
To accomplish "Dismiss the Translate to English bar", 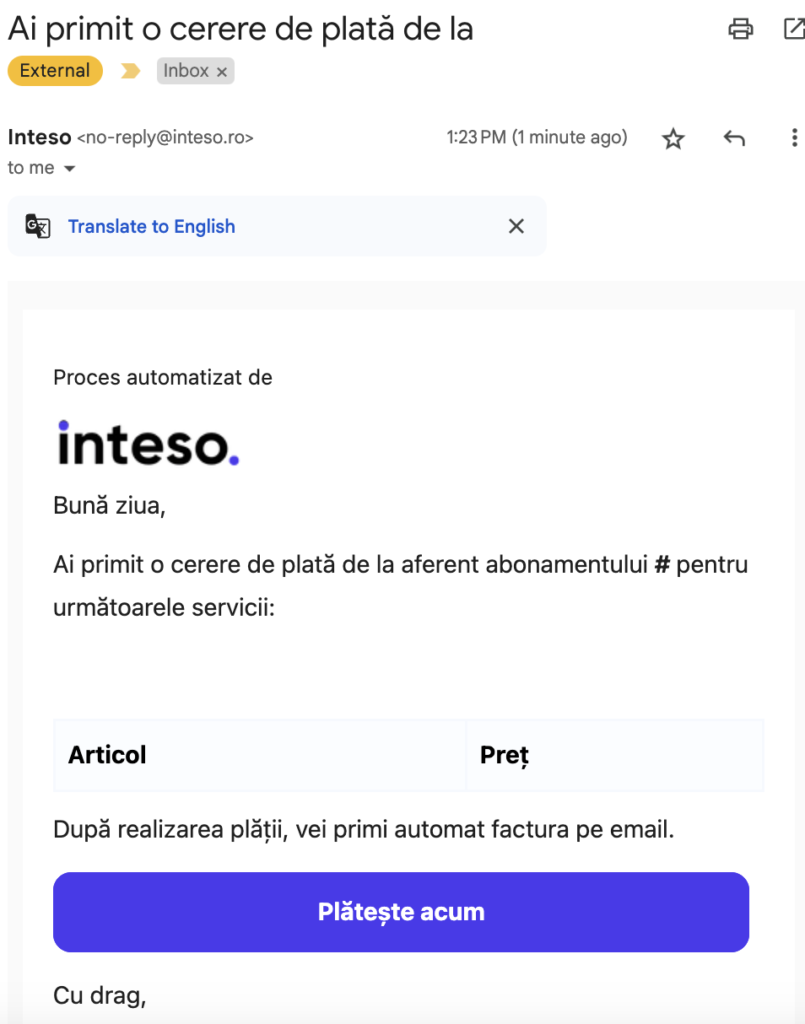I will [x=516, y=226].
